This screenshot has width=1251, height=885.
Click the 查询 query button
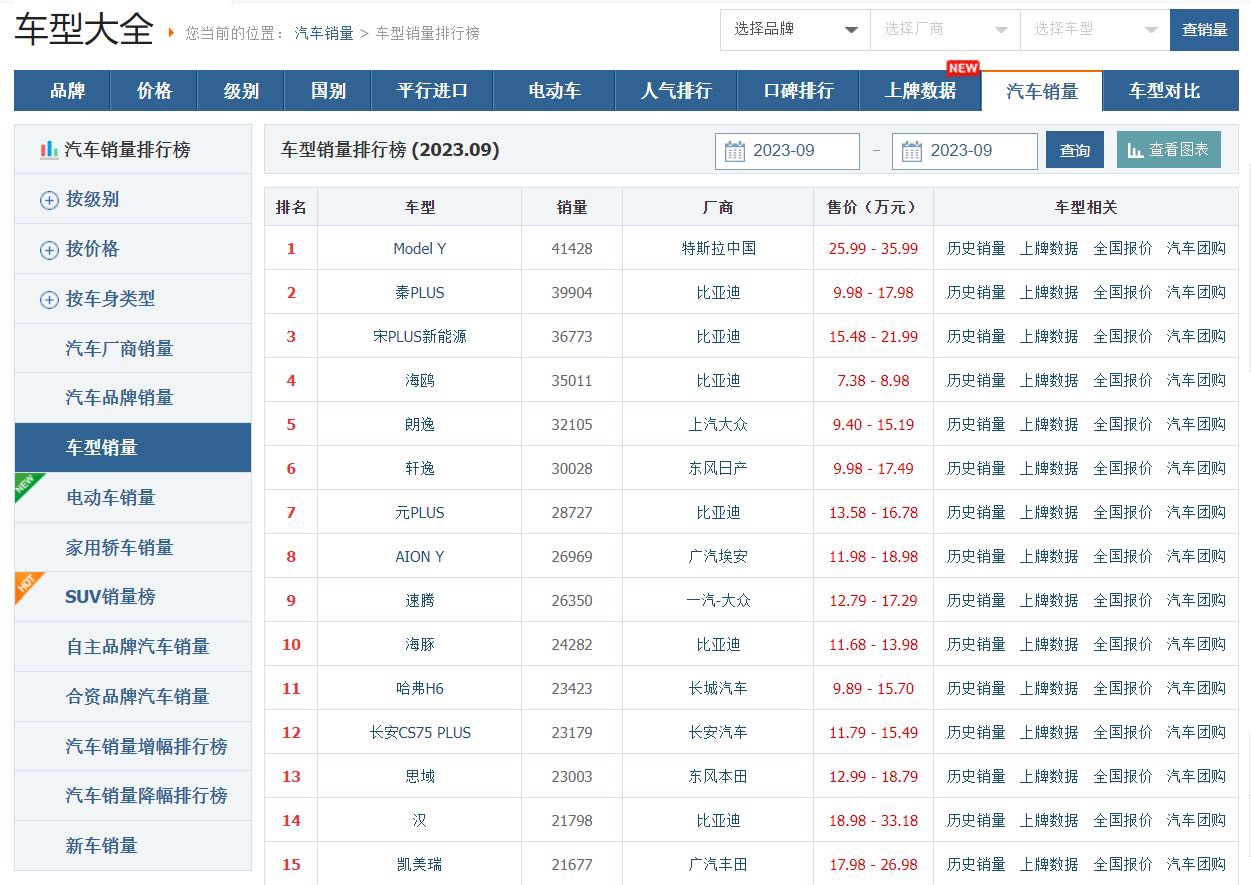point(1075,151)
